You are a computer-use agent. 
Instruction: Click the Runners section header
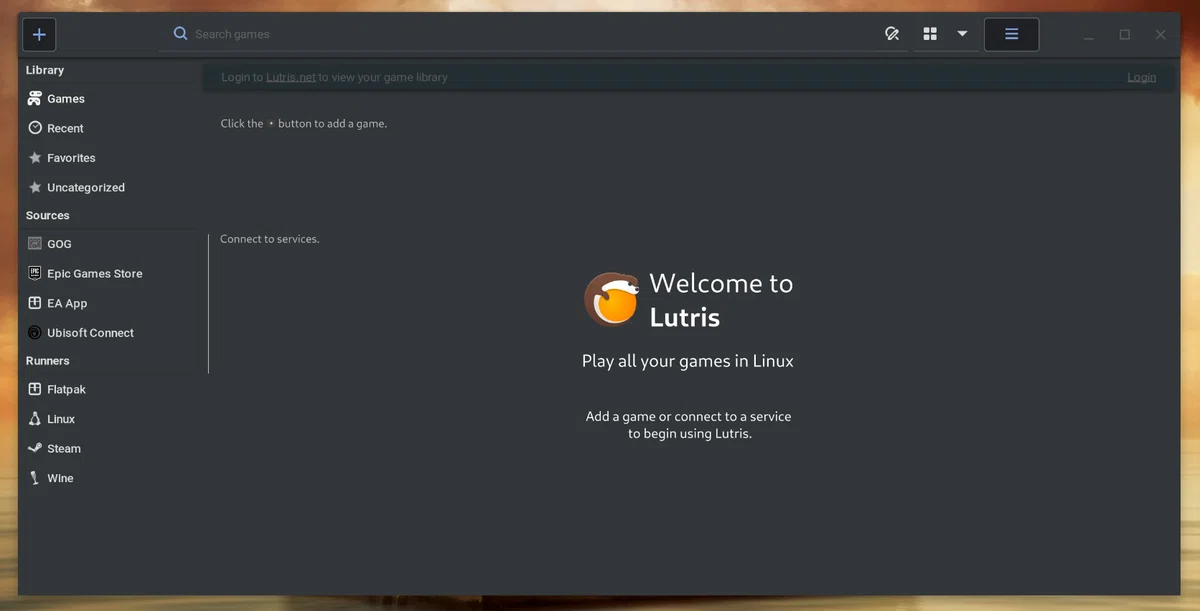pyautogui.click(x=48, y=361)
